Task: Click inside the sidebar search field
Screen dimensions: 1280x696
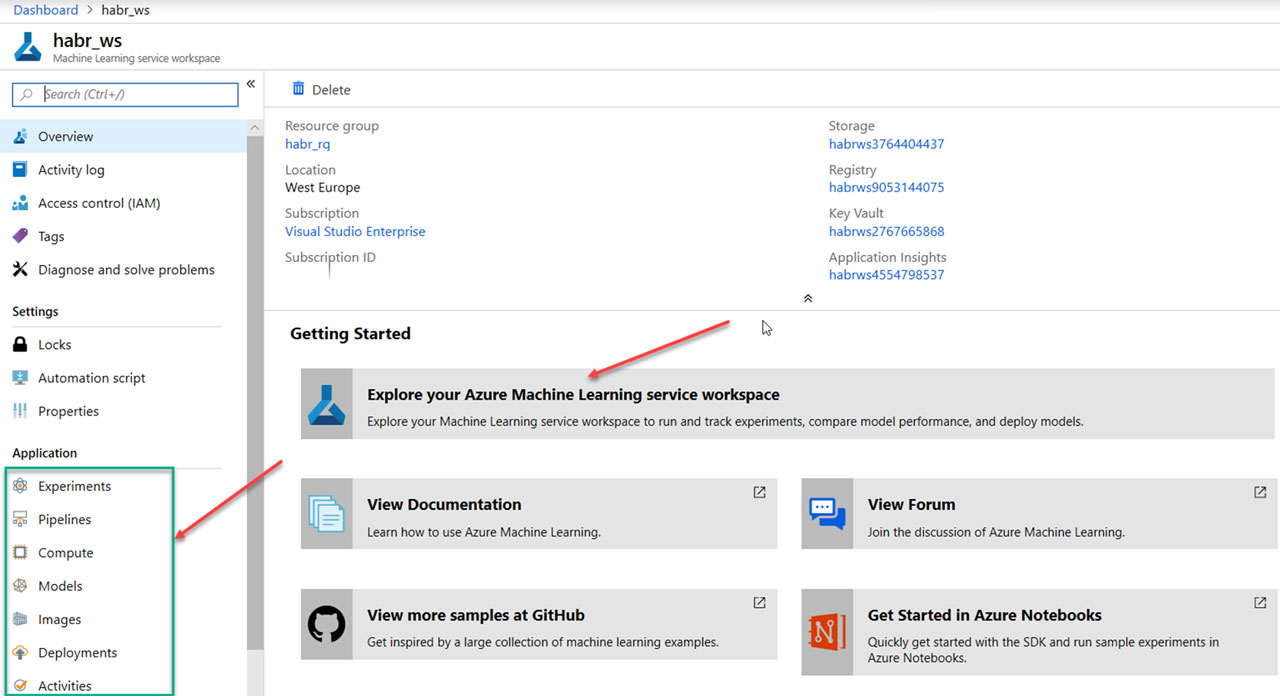Action: [130, 94]
